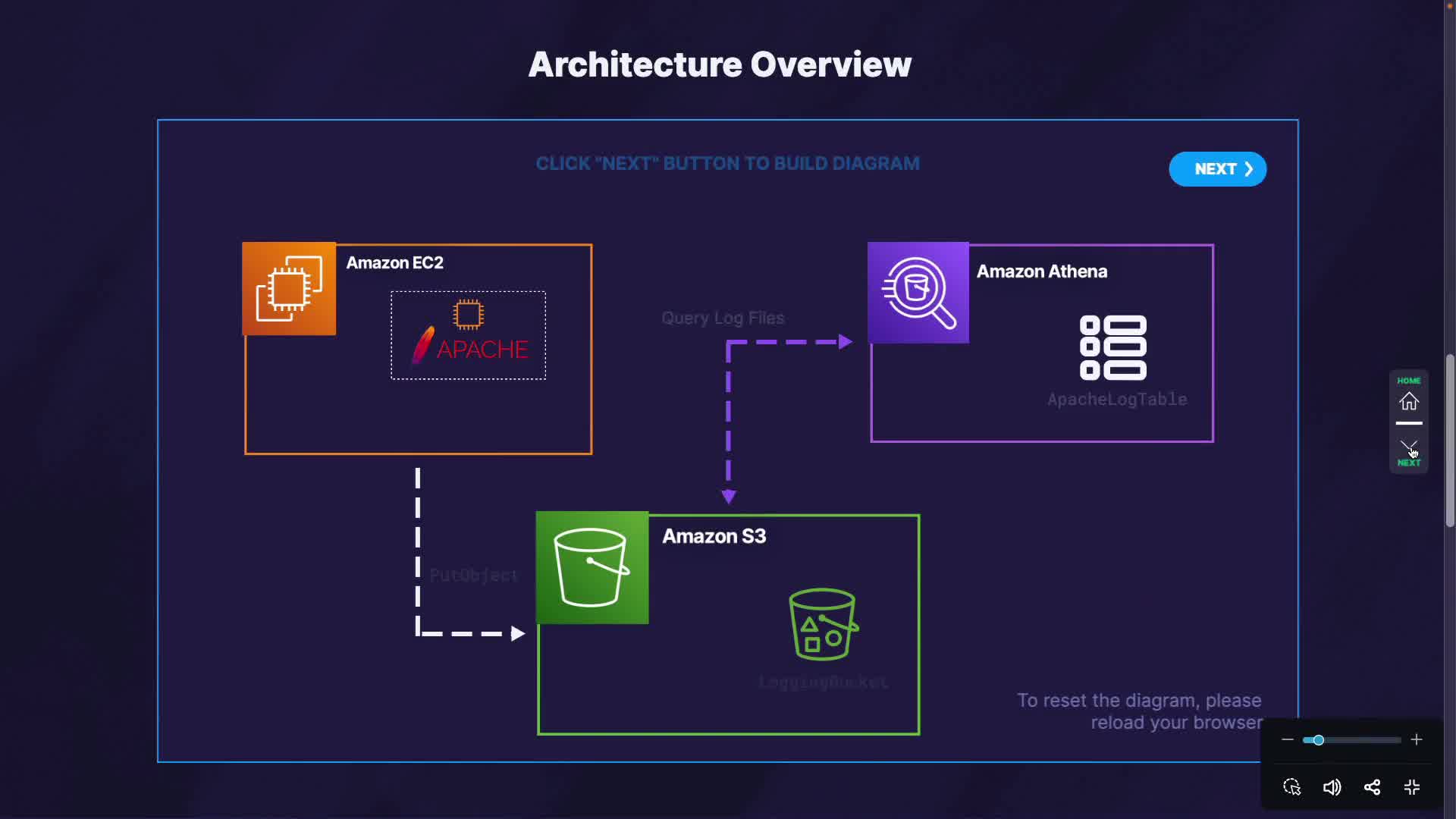
Task: Toggle the sound speaker icon
Action: coord(1332,787)
